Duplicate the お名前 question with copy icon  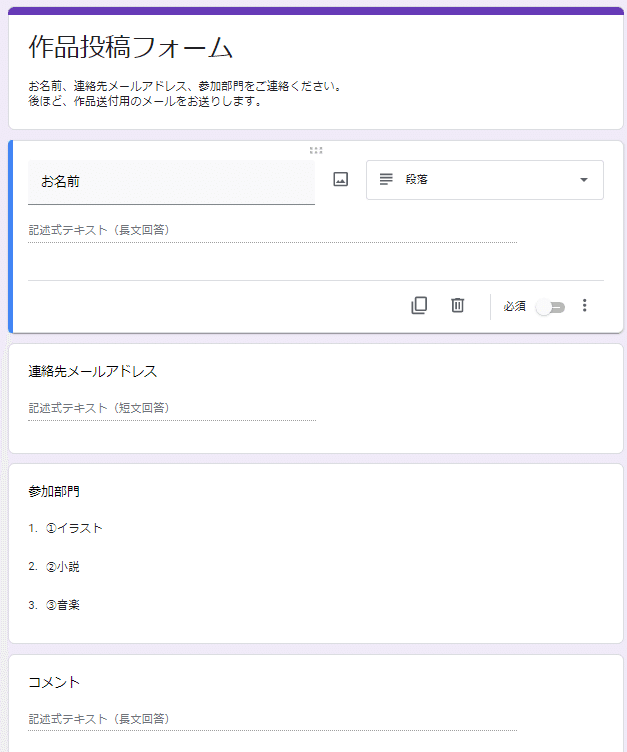[419, 306]
